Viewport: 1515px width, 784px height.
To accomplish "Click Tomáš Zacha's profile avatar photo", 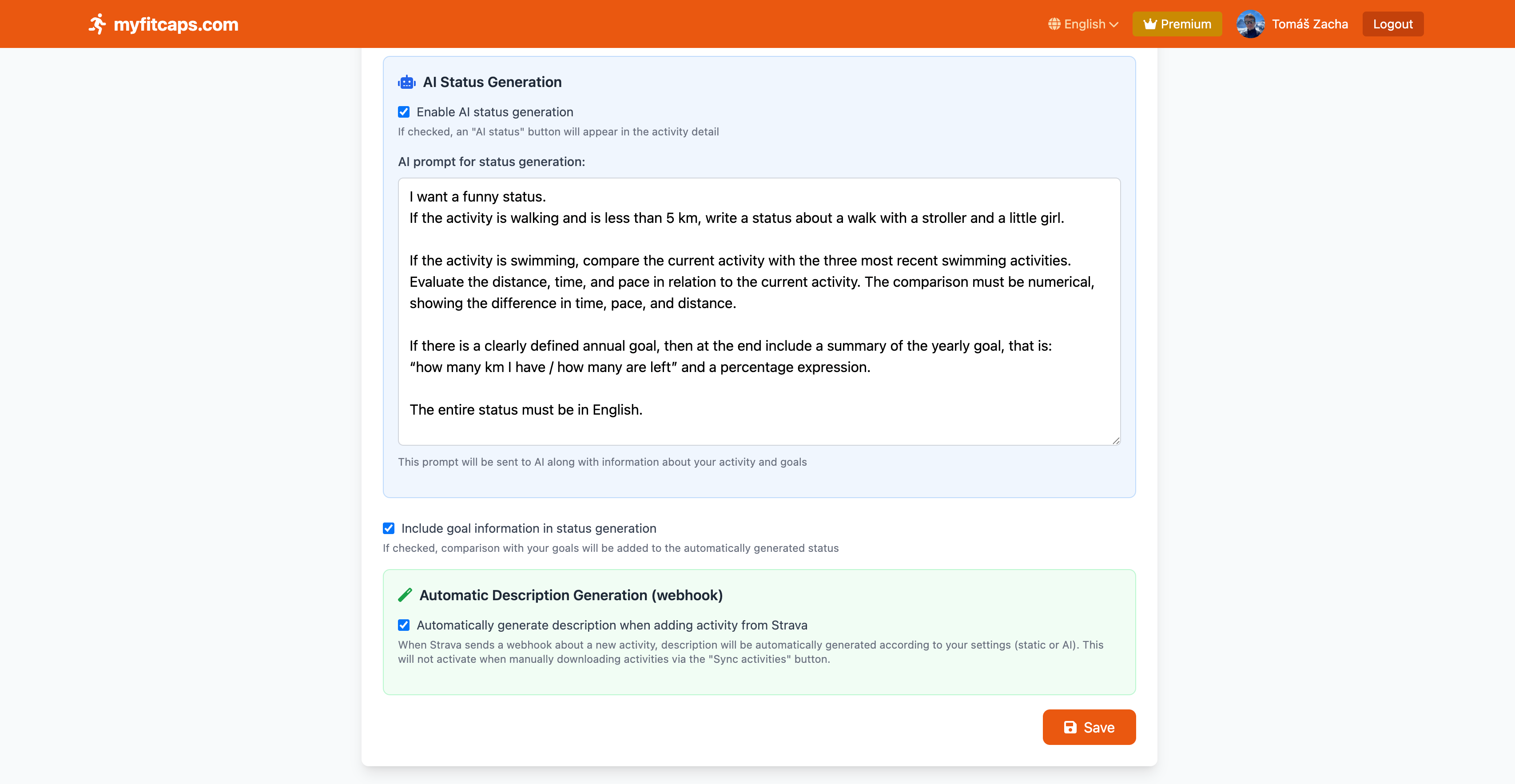I will 1251,24.
